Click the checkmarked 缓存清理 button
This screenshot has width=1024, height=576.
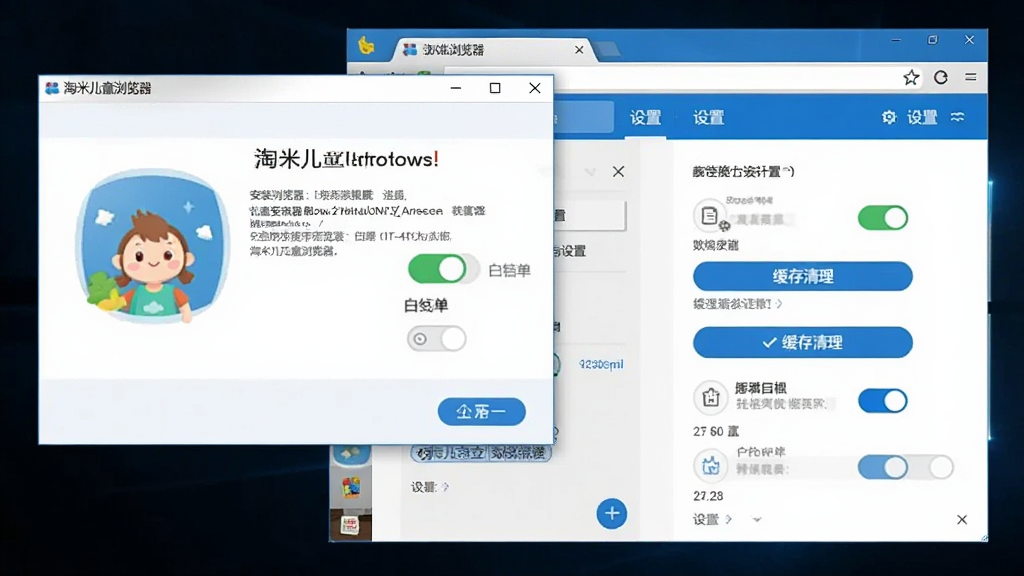803,342
